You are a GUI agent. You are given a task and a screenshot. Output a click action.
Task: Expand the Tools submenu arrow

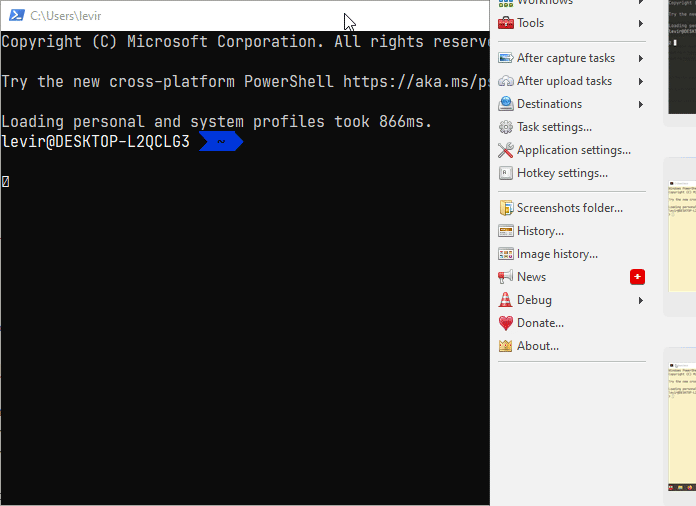tap(641, 23)
